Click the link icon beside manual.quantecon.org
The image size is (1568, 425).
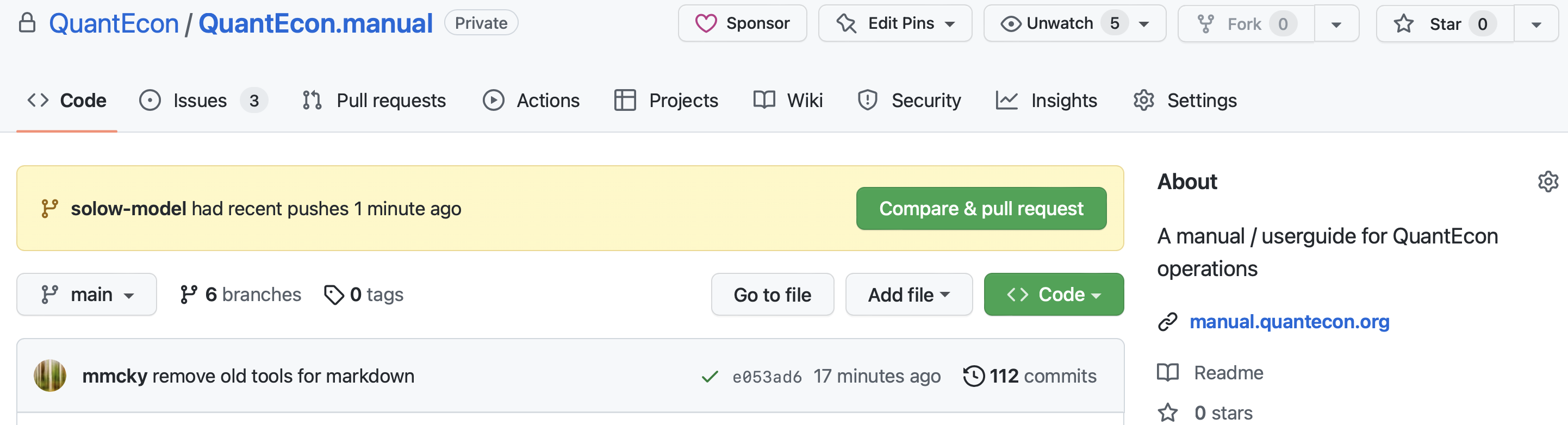(x=1167, y=322)
